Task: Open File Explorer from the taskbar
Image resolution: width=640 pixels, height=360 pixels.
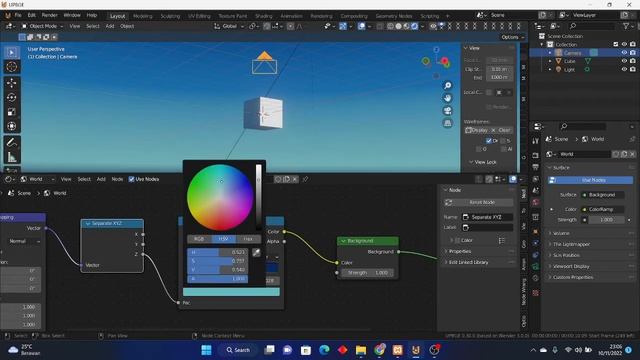Action: (x=361, y=350)
